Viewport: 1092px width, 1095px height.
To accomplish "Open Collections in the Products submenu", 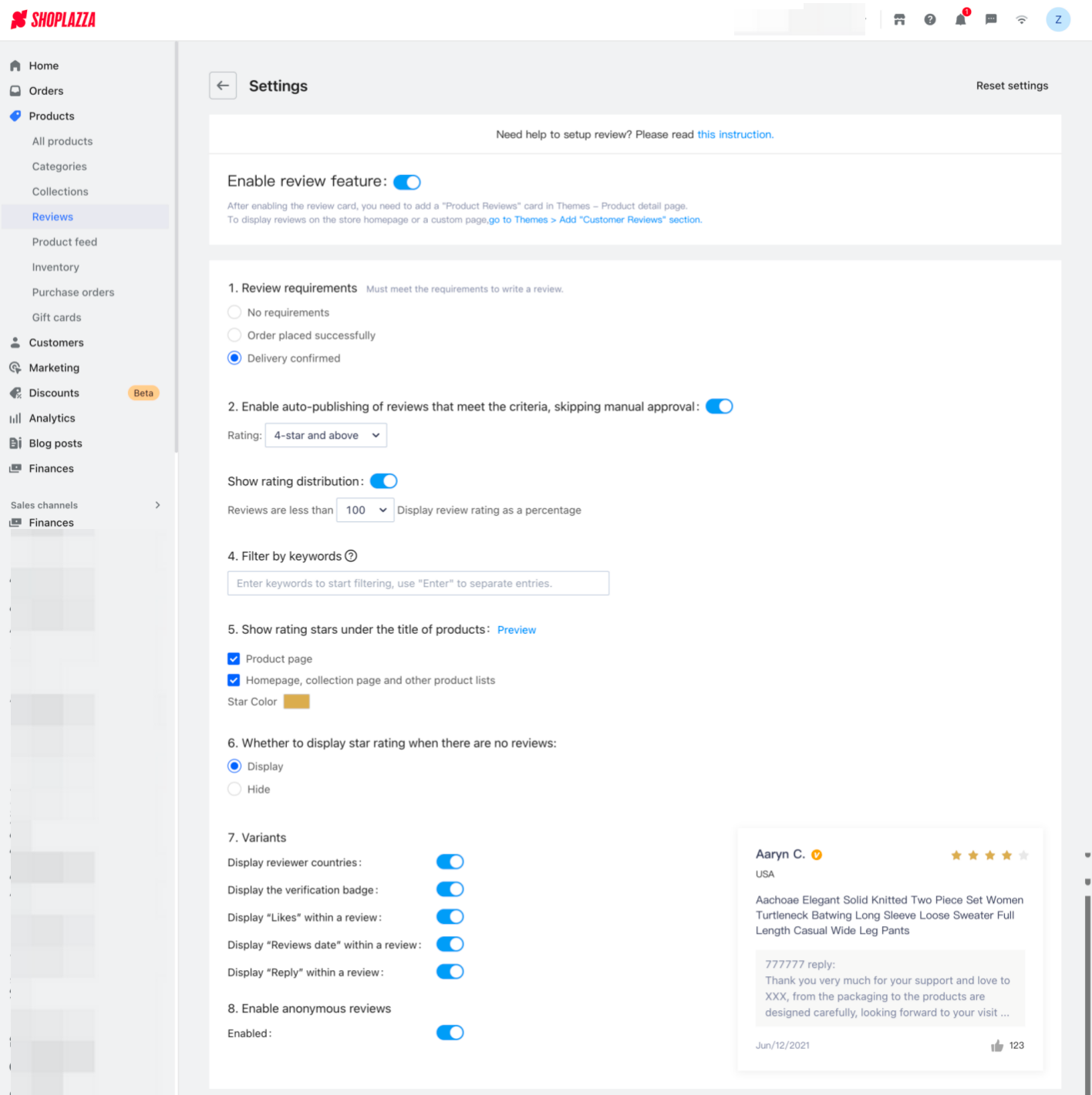I will [x=60, y=192].
